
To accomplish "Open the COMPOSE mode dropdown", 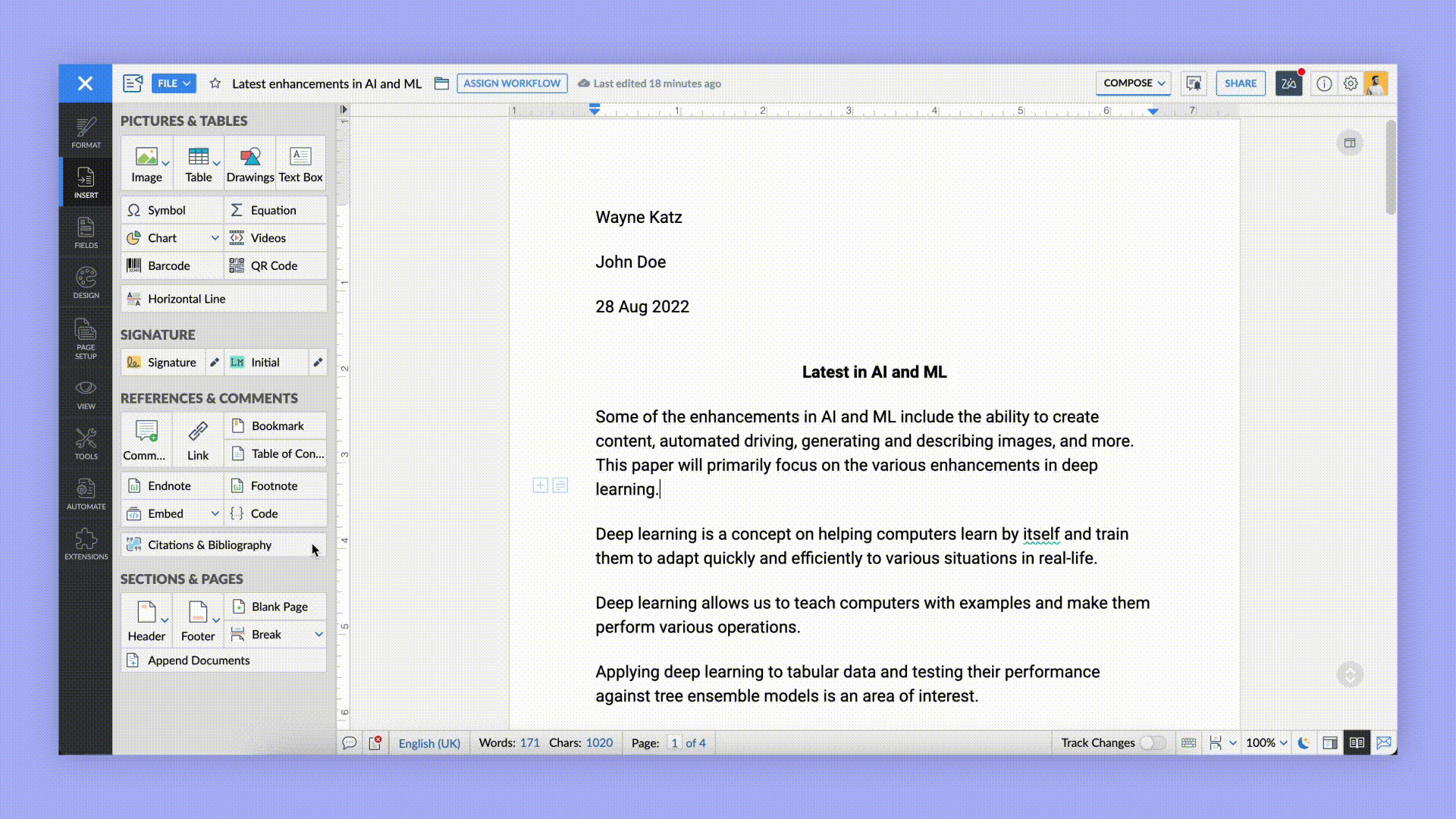I will [1133, 83].
